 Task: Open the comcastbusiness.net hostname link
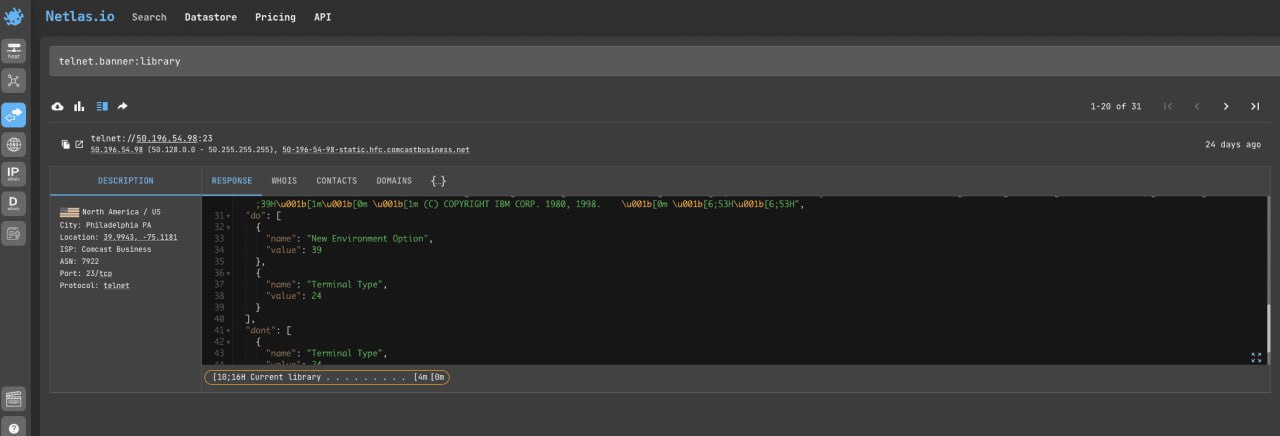376,150
